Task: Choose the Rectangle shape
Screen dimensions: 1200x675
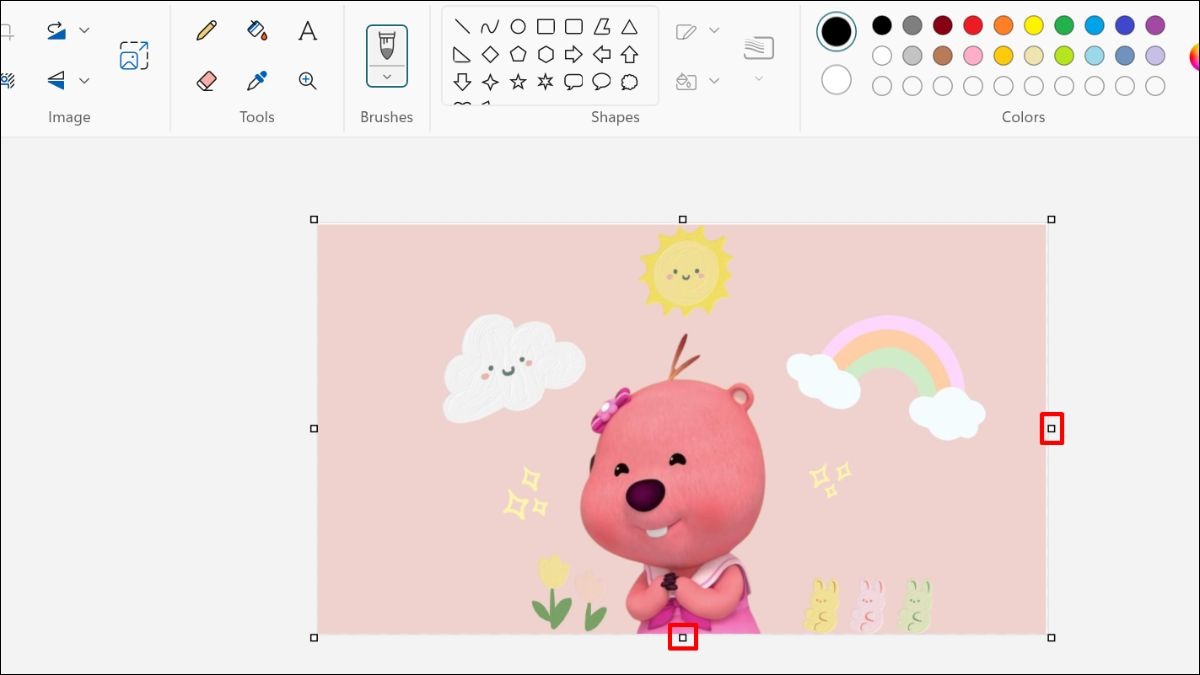Action: tap(546, 27)
